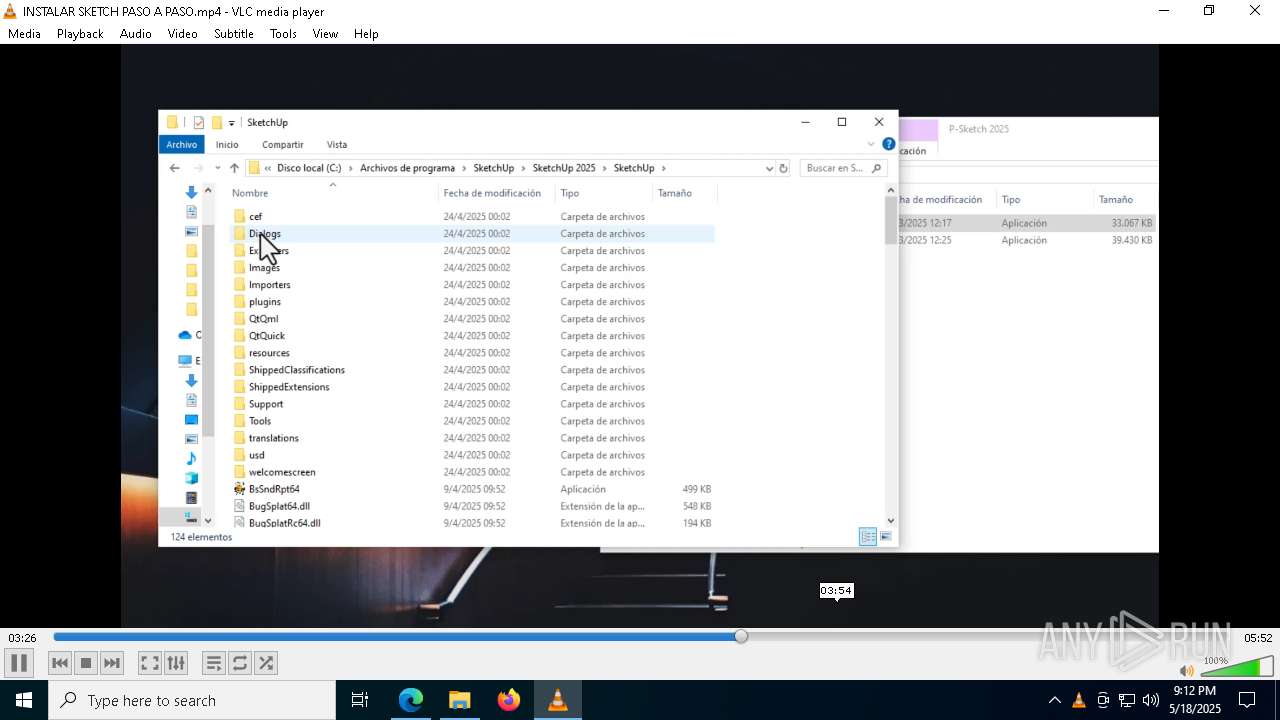The width and height of the screenshot is (1280, 720).
Task: Open the Video menu
Action: tap(182, 33)
